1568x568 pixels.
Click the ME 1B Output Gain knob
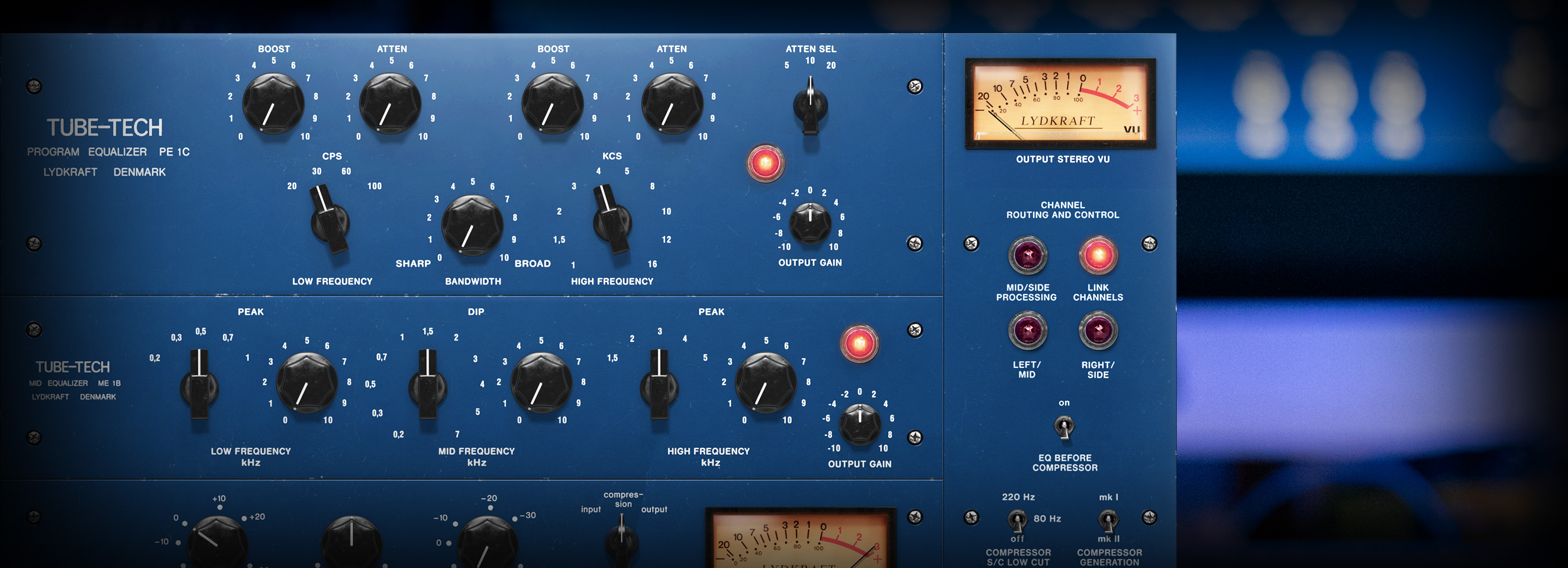click(x=860, y=424)
